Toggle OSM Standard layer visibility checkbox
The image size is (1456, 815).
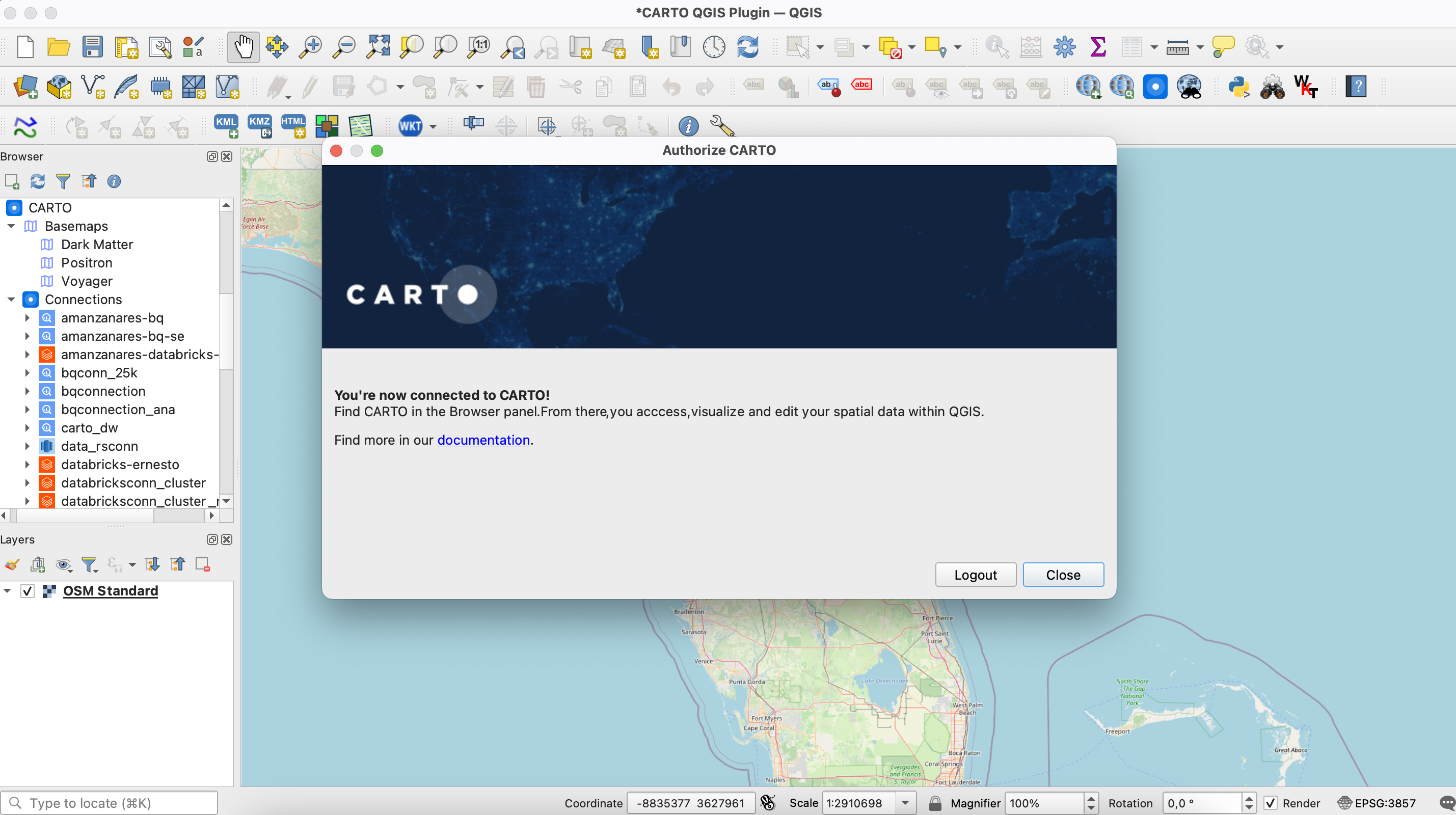coord(27,591)
